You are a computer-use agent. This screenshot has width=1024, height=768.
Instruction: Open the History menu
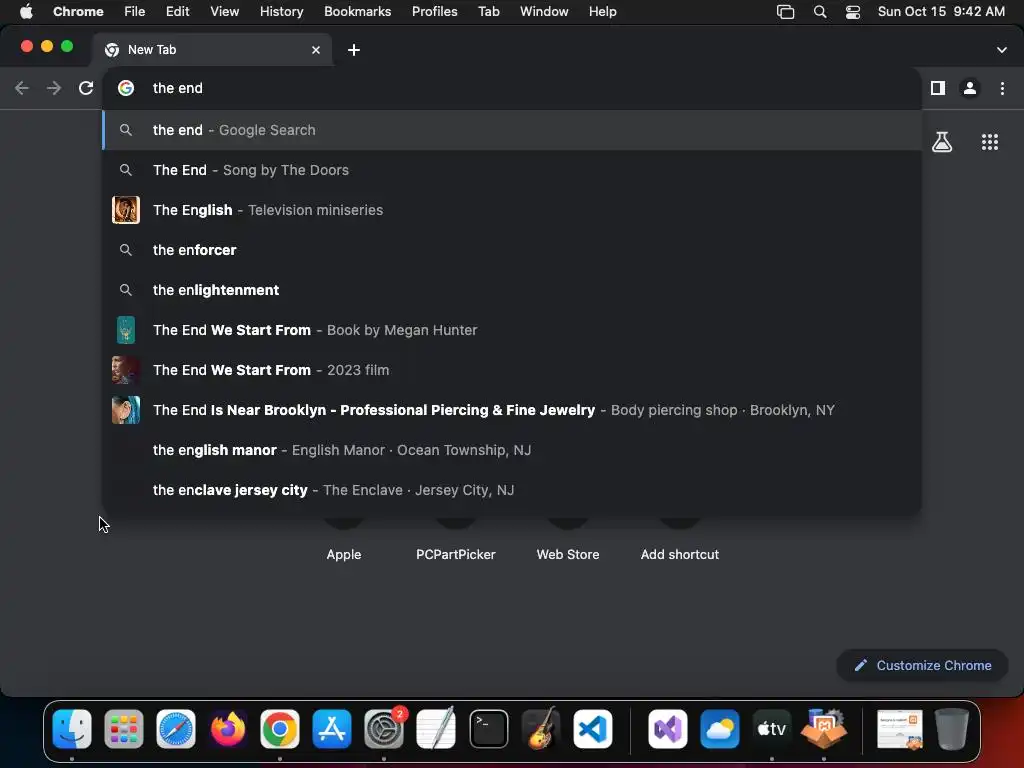(x=281, y=12)
